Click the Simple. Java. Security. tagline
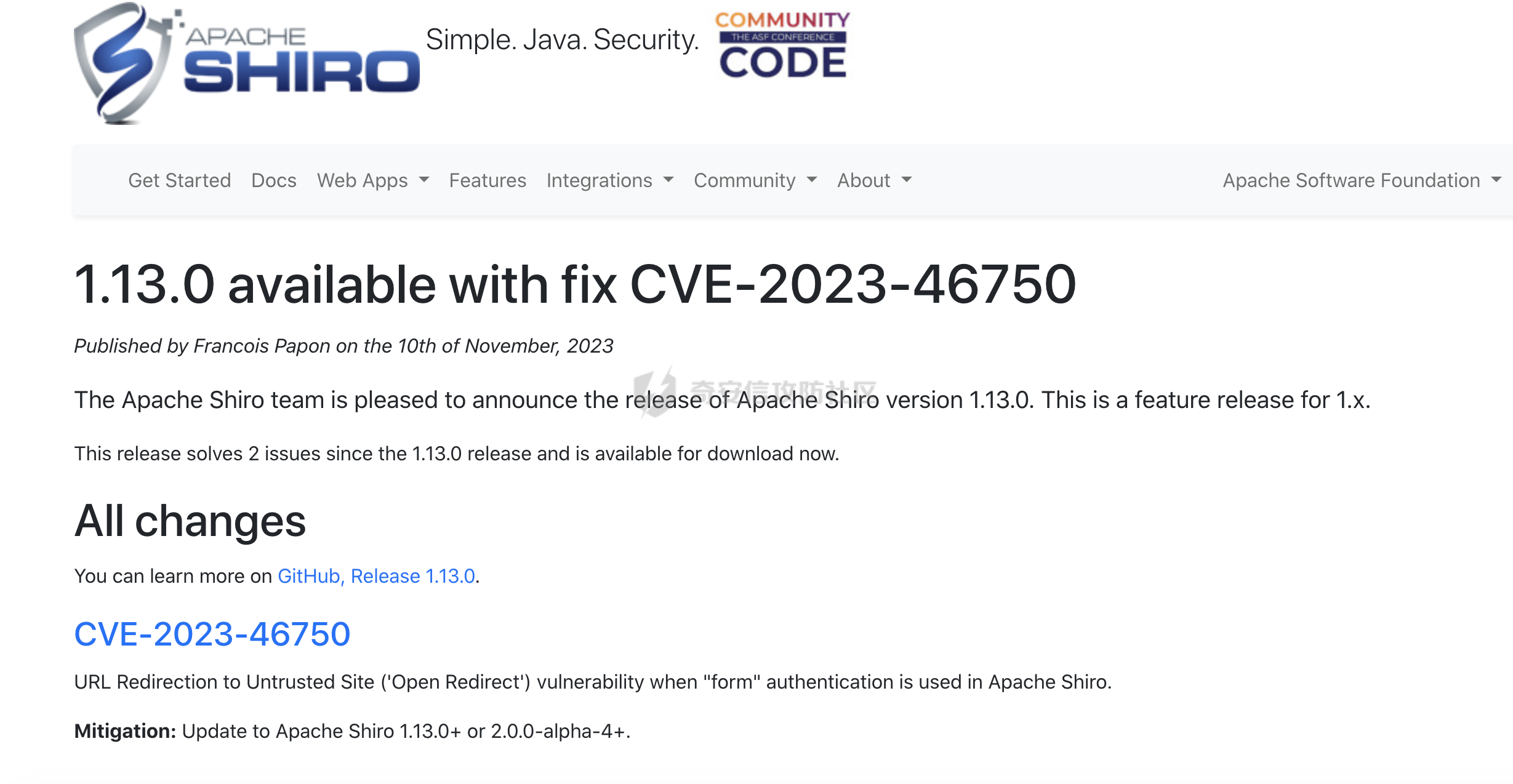 tap(562, 41)
